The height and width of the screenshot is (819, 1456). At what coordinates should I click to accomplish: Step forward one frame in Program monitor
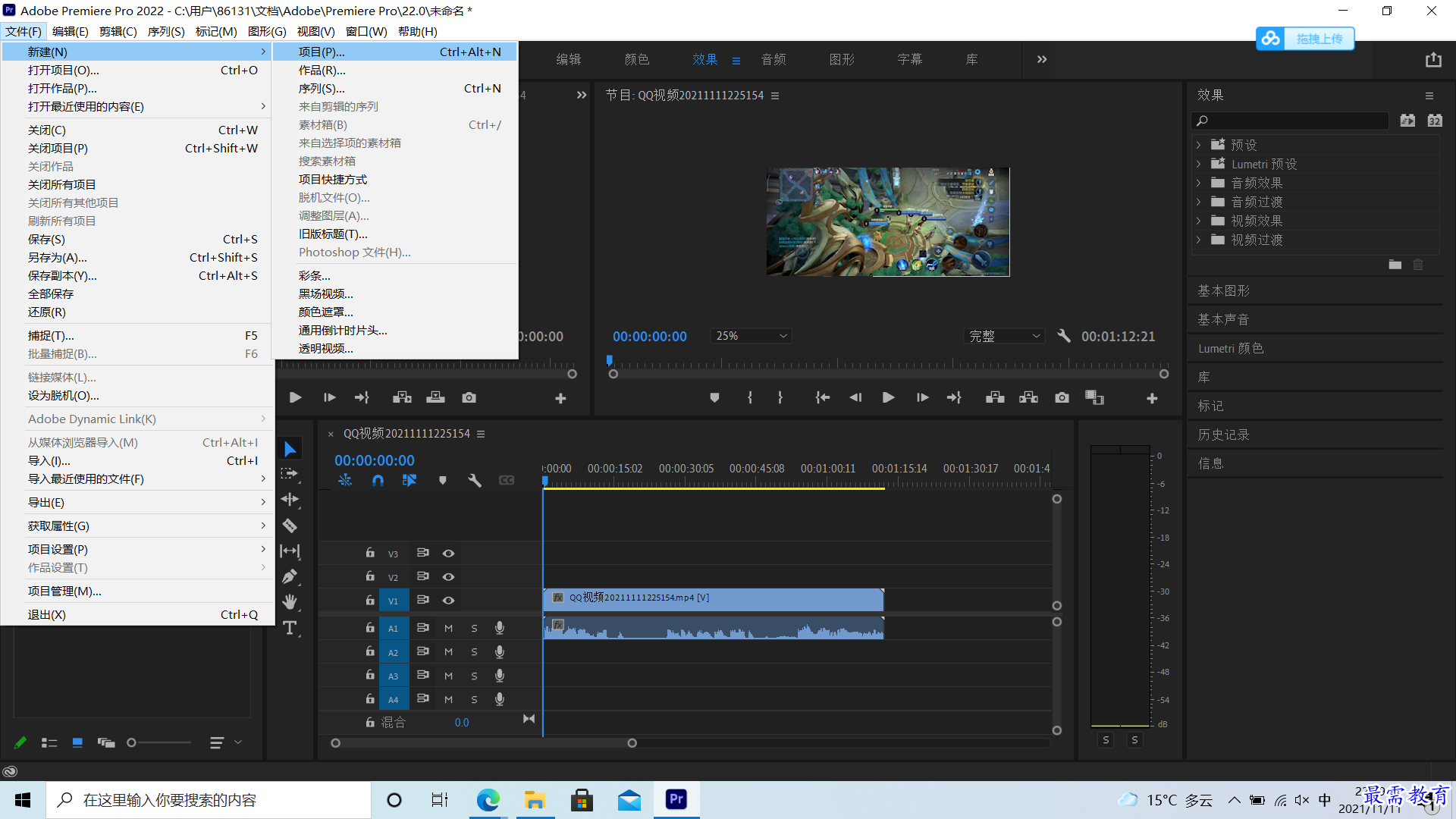tap(922, 397)
